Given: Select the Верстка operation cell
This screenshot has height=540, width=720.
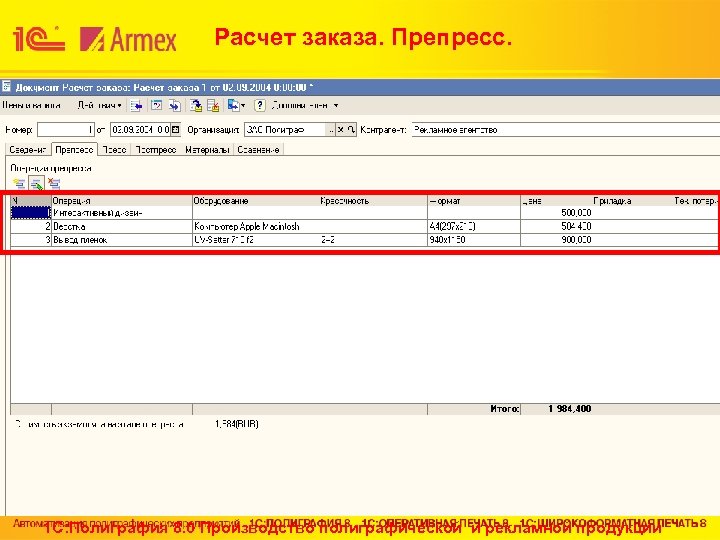Looking at the screenshot, I should 122,226.
